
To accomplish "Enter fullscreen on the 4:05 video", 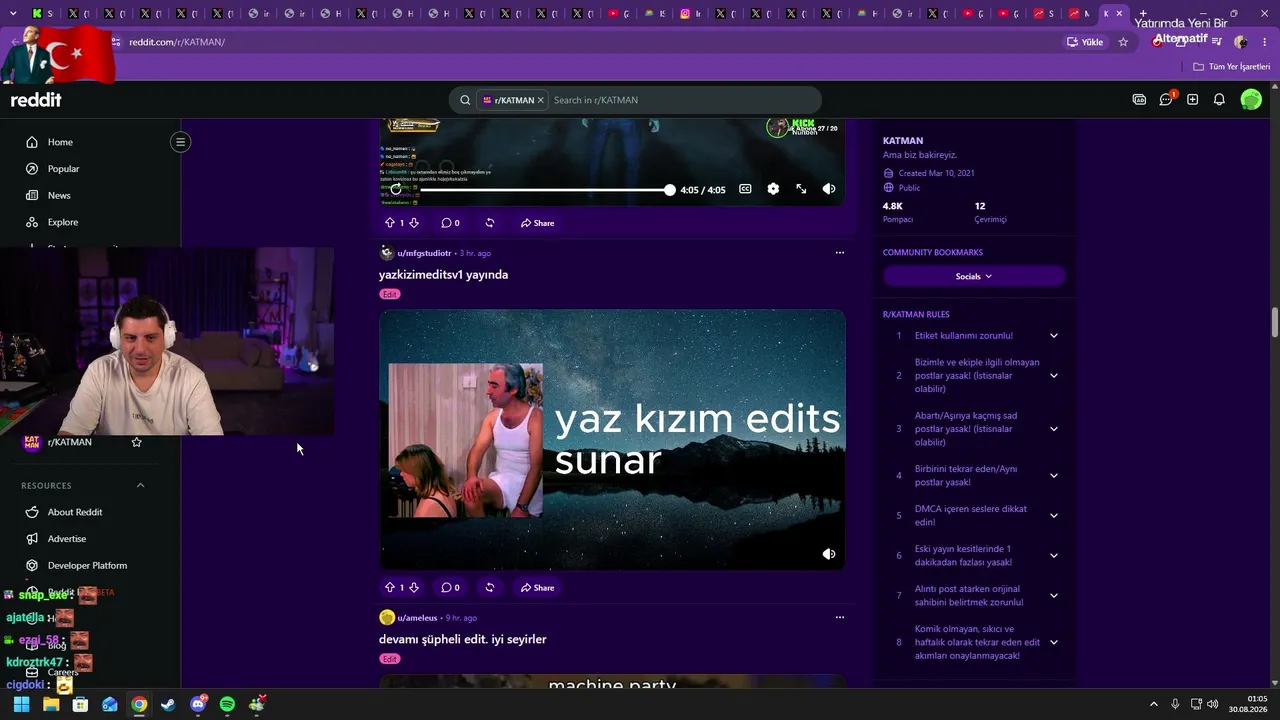I will (801, 189).
